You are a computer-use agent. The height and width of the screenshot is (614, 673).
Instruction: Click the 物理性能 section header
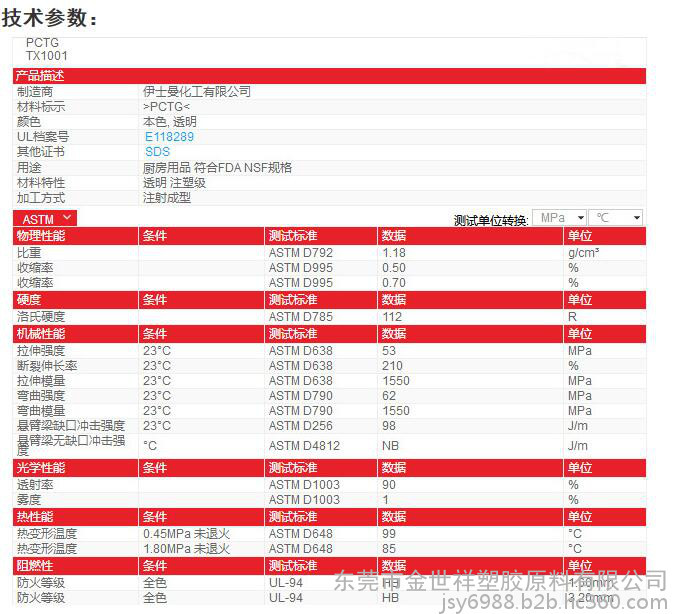40,236
